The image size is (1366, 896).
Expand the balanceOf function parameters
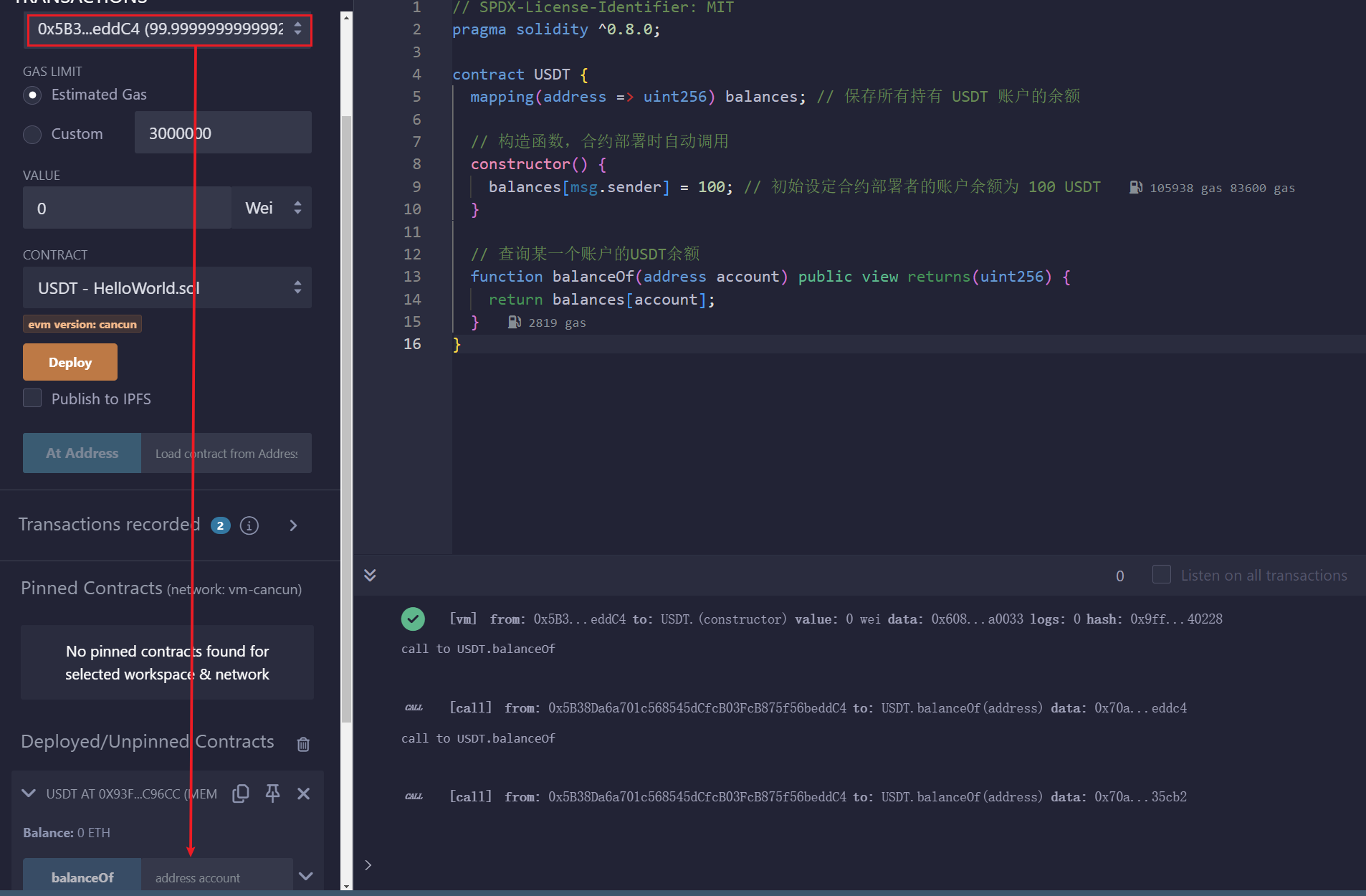(x=306, y=877)
